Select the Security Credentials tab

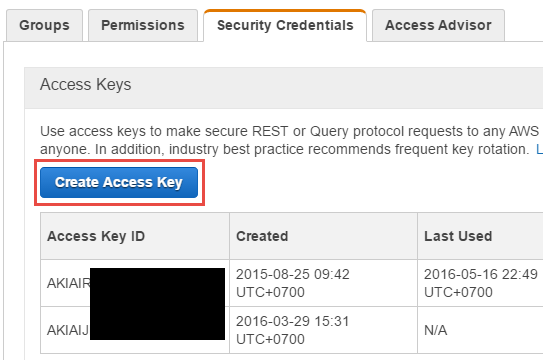(x=285, y=25)
